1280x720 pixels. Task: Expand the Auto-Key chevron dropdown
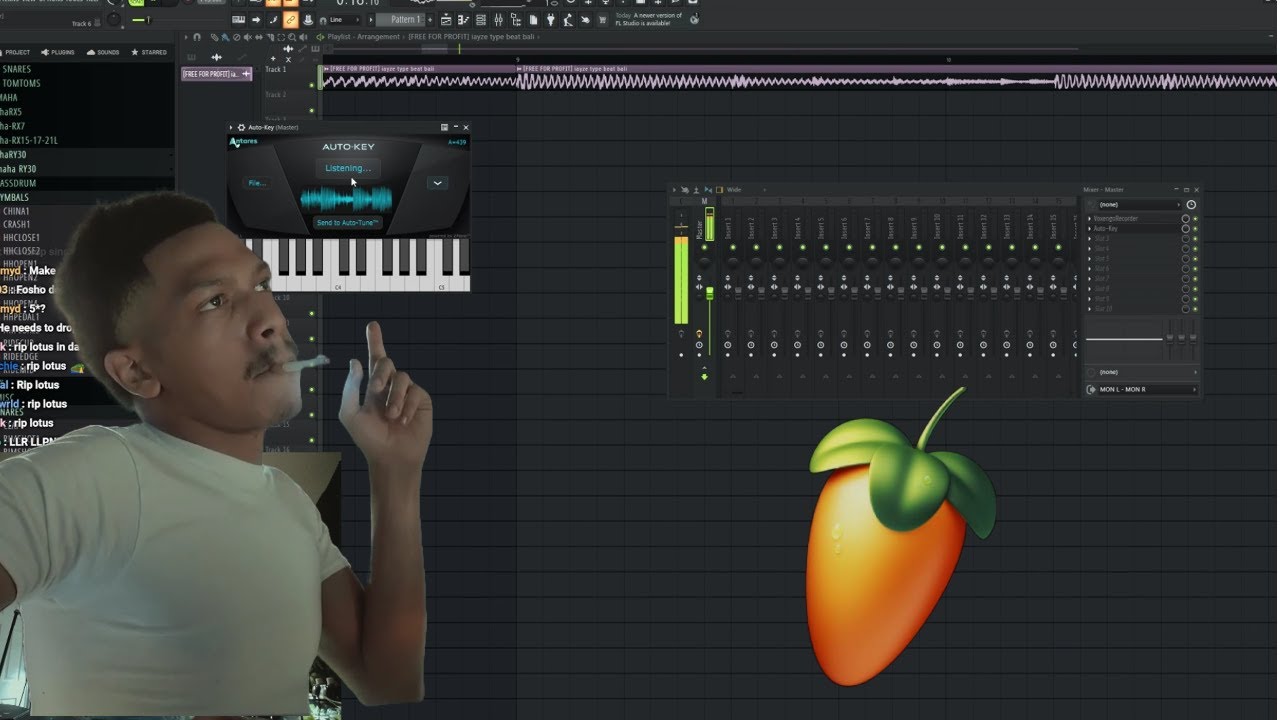[437, 183]
